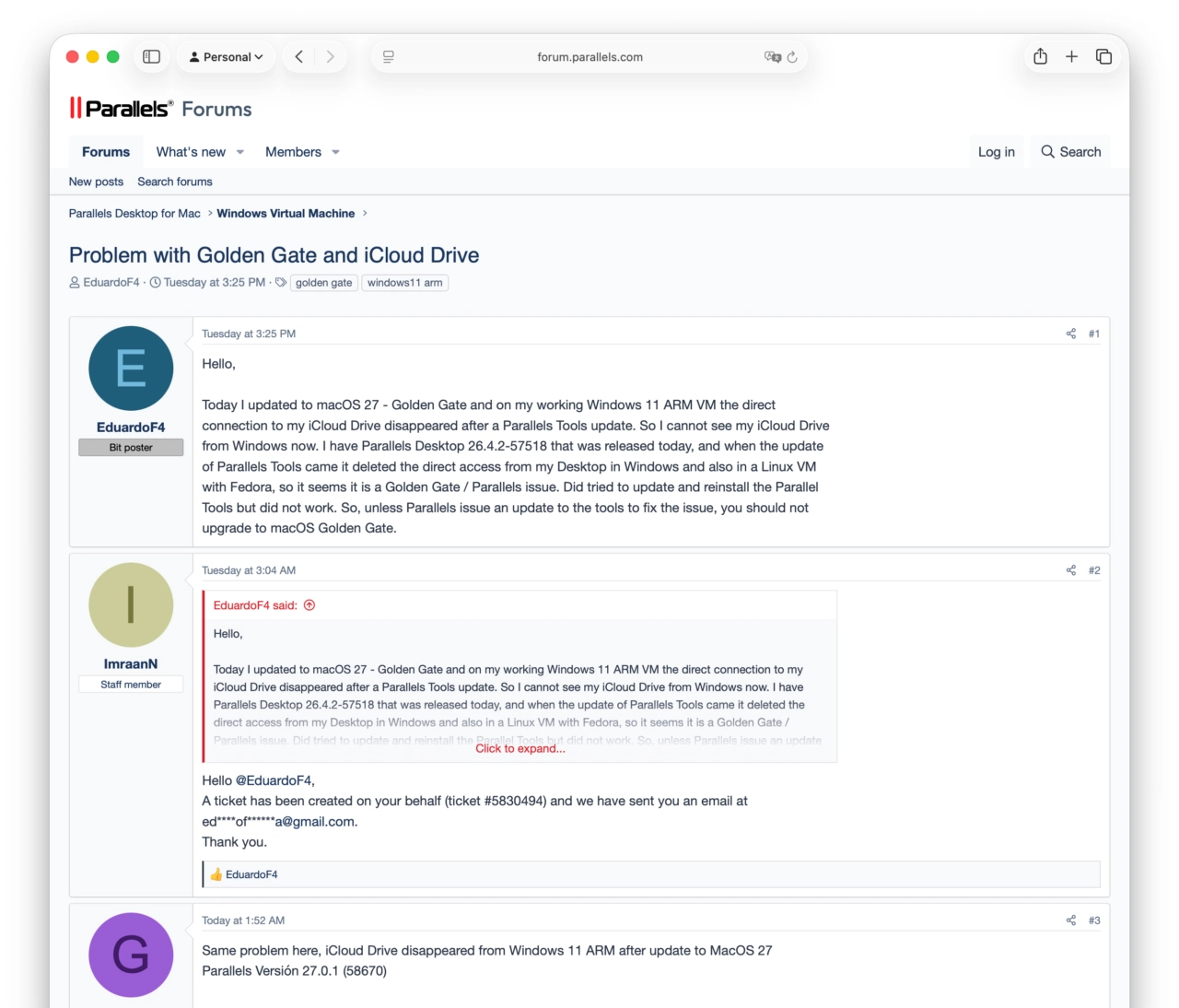1179x1008 pixels.
Task: Open the Search button in the navigation bar
Action: coord(1071,152)
